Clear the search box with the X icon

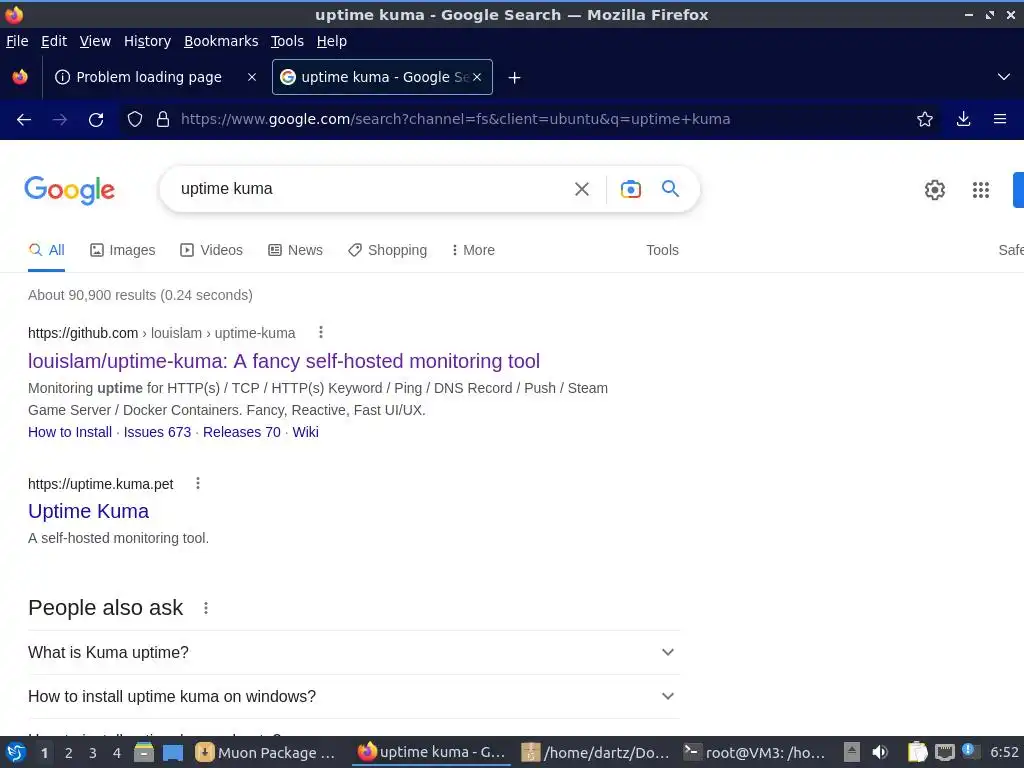[582, 189]
